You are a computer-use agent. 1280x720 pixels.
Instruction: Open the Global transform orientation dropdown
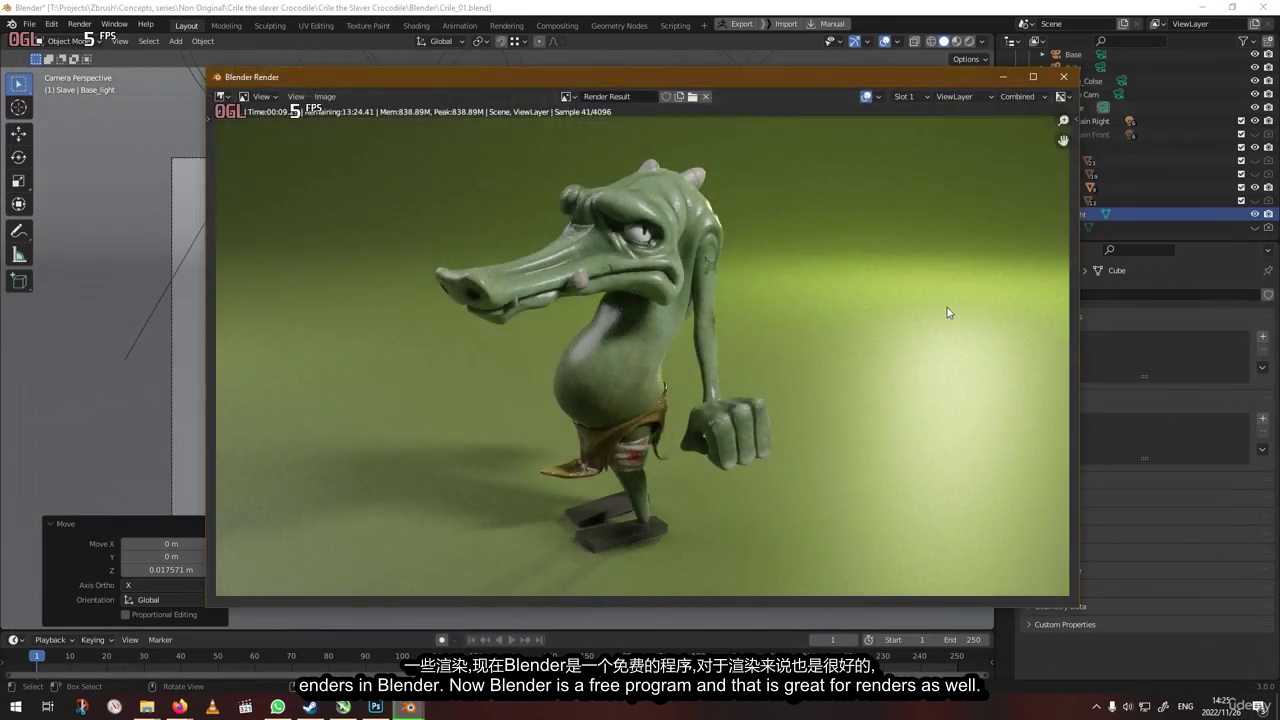tap(441, 41)
